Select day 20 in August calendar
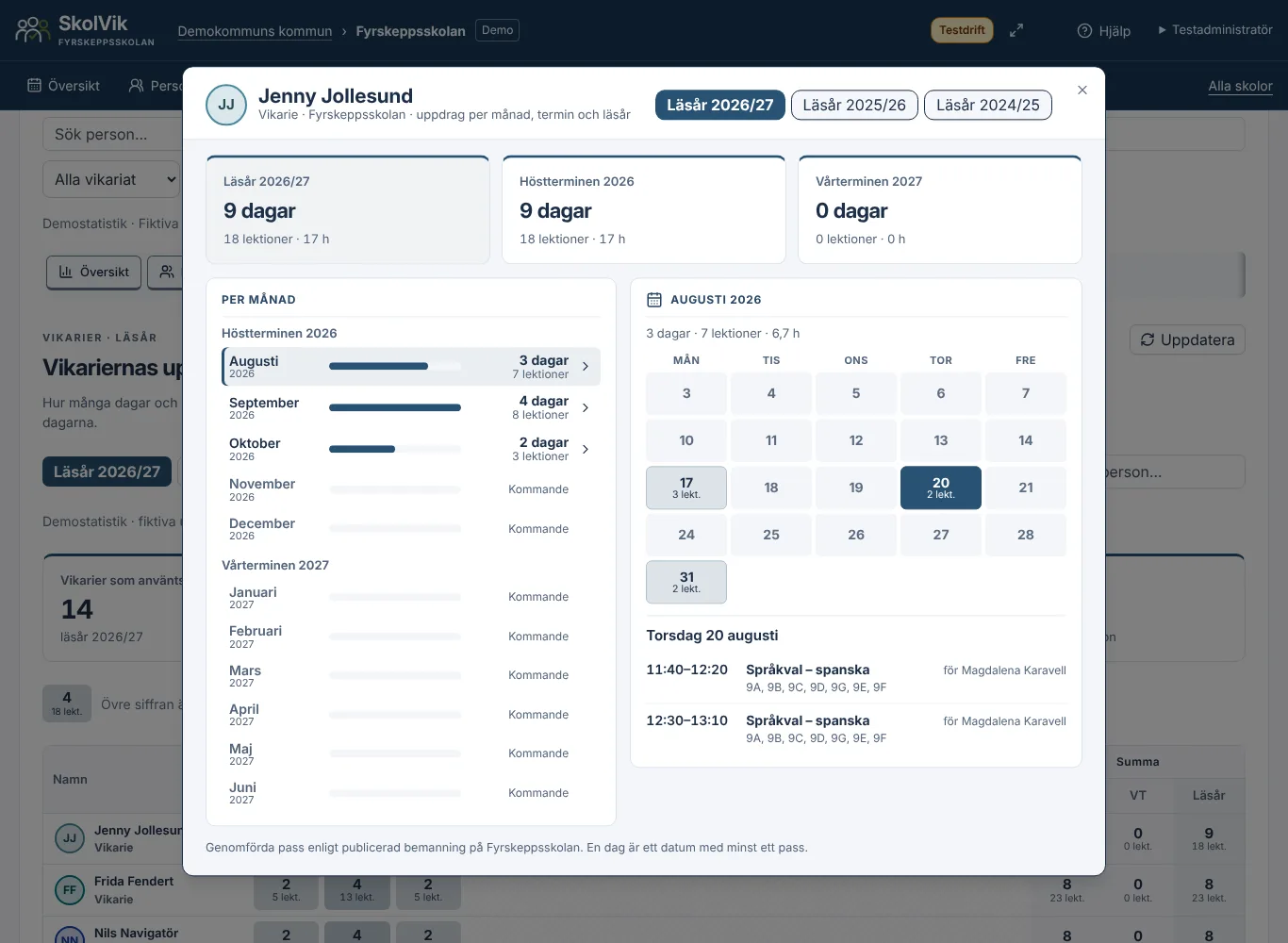Screen dimensions: 1288x943 coord(941,488)
